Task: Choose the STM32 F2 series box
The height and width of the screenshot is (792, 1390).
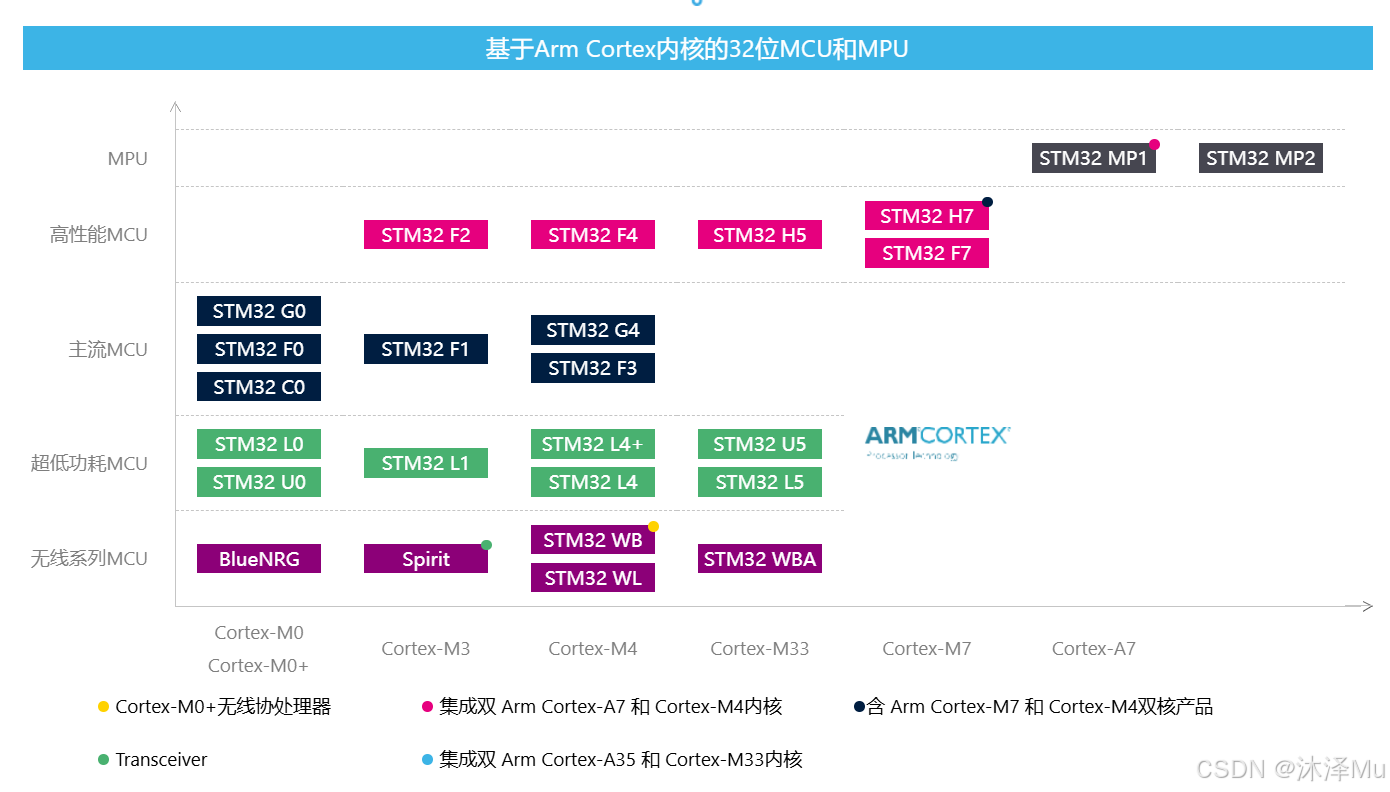Action: coord(426,235)
